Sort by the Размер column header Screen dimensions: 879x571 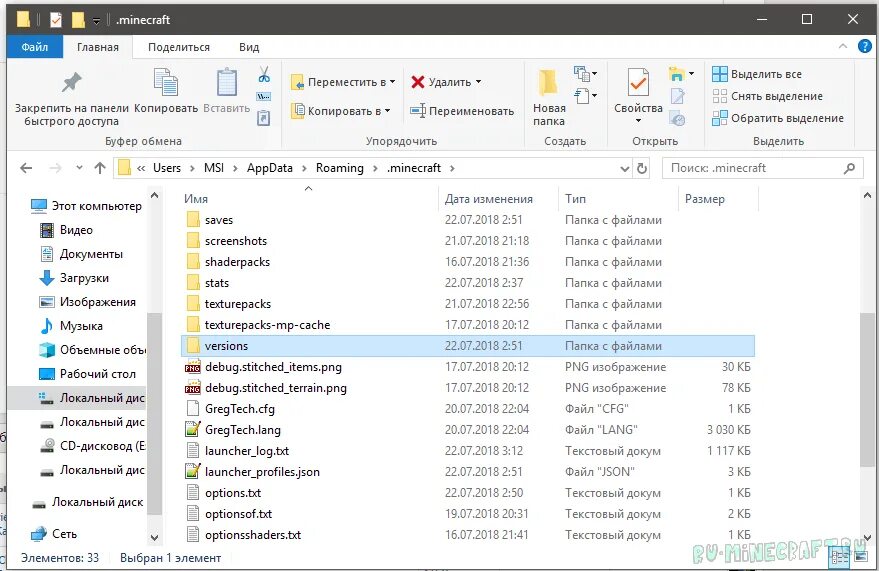point(705,199)
